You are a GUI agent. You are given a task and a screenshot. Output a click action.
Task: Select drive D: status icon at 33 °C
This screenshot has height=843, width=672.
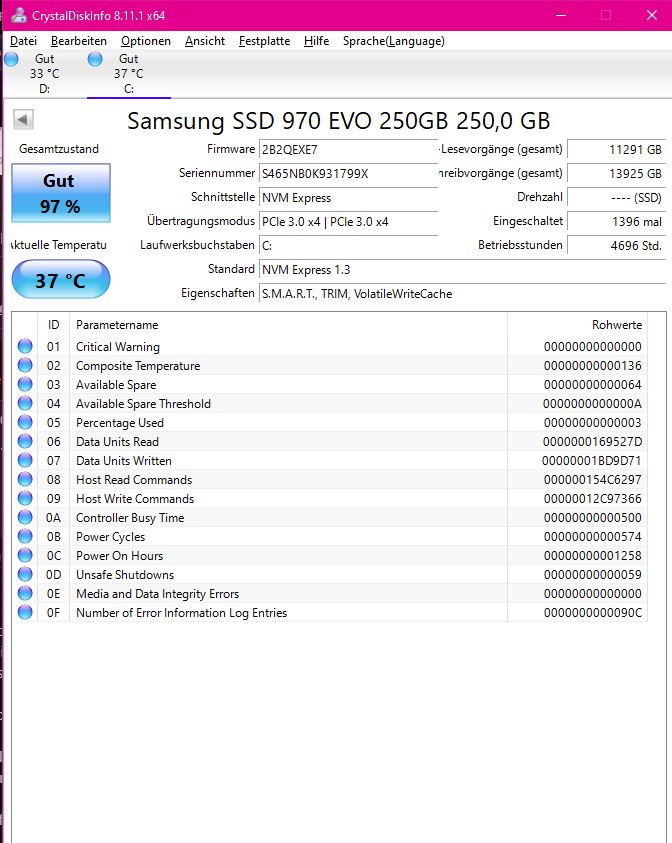[x=11, y=59]
